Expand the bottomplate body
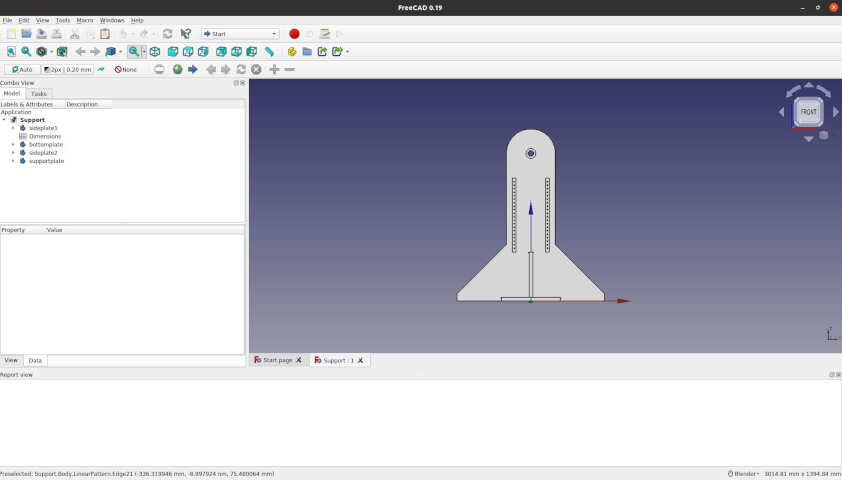Image resolution: width=842 pixels, height=480 pixels. 13,144
